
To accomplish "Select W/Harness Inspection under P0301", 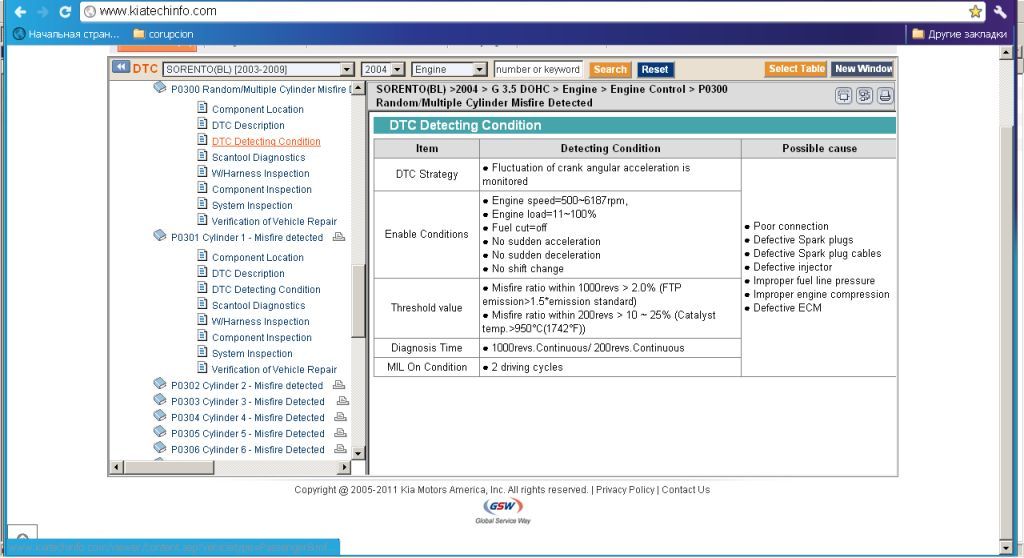I will pyautogui.click(x=260, y=322).
